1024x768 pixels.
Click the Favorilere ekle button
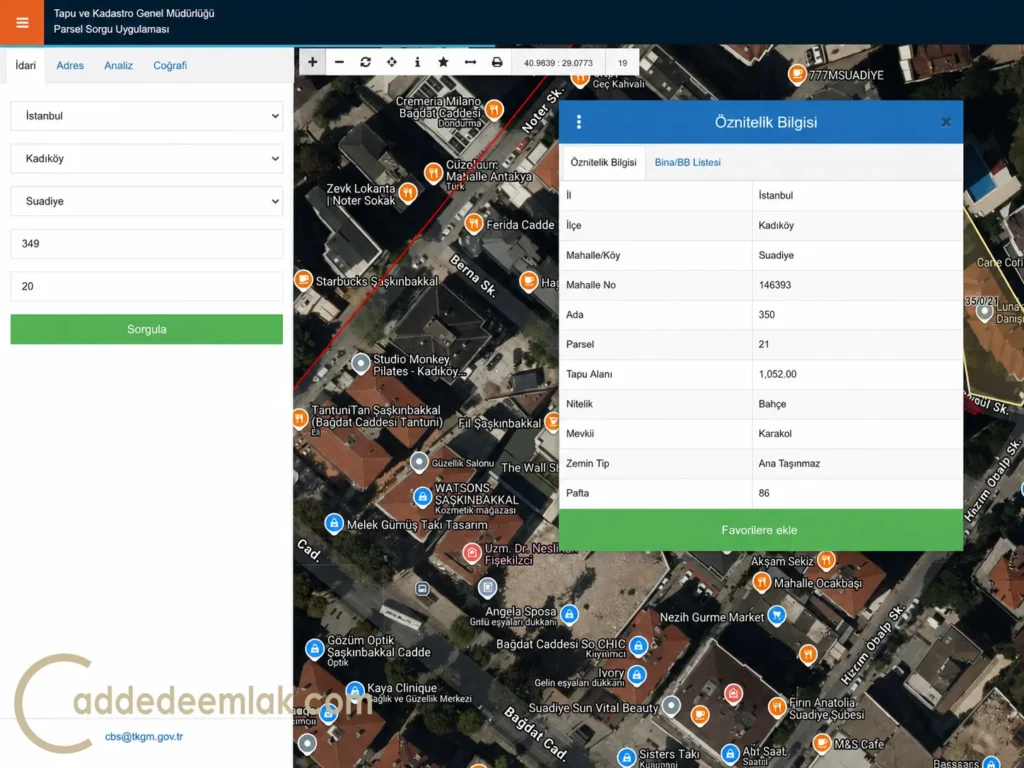tap(761, 530)
